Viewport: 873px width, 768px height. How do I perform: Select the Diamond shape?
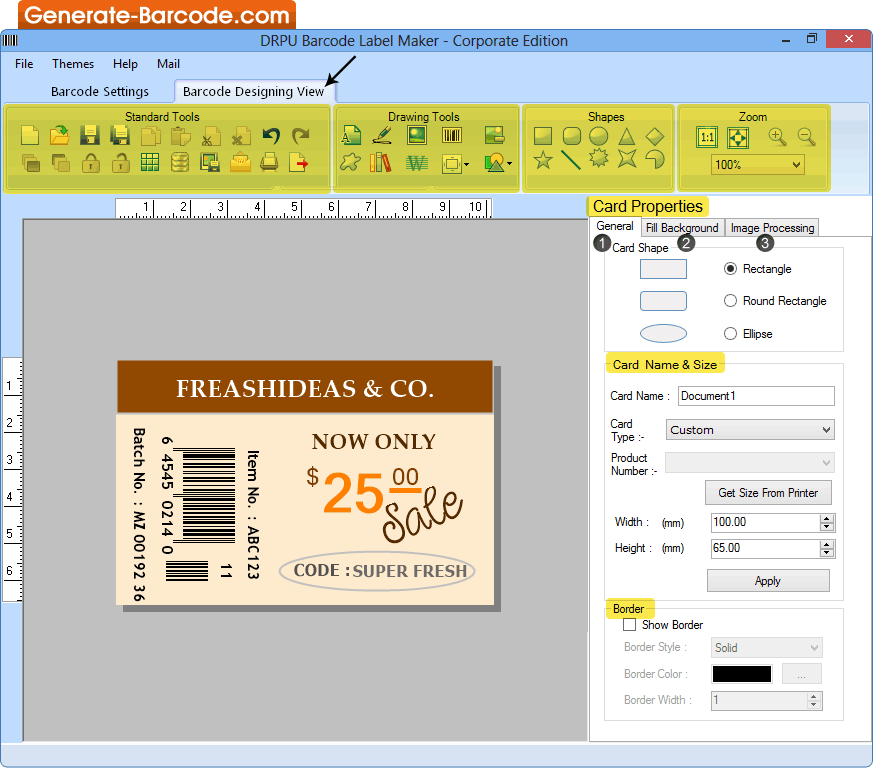655,136
